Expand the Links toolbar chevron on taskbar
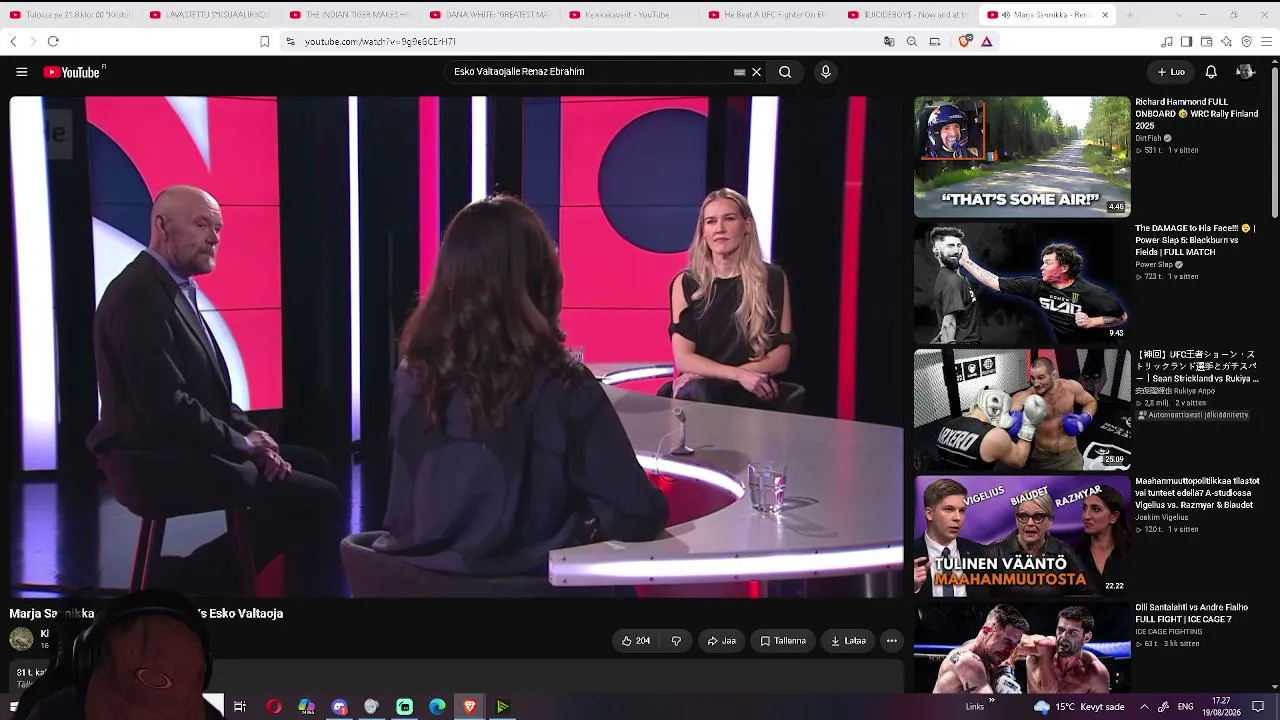Image resolution: width=1280 pixels, height=720 pixels. click(992, 700)
